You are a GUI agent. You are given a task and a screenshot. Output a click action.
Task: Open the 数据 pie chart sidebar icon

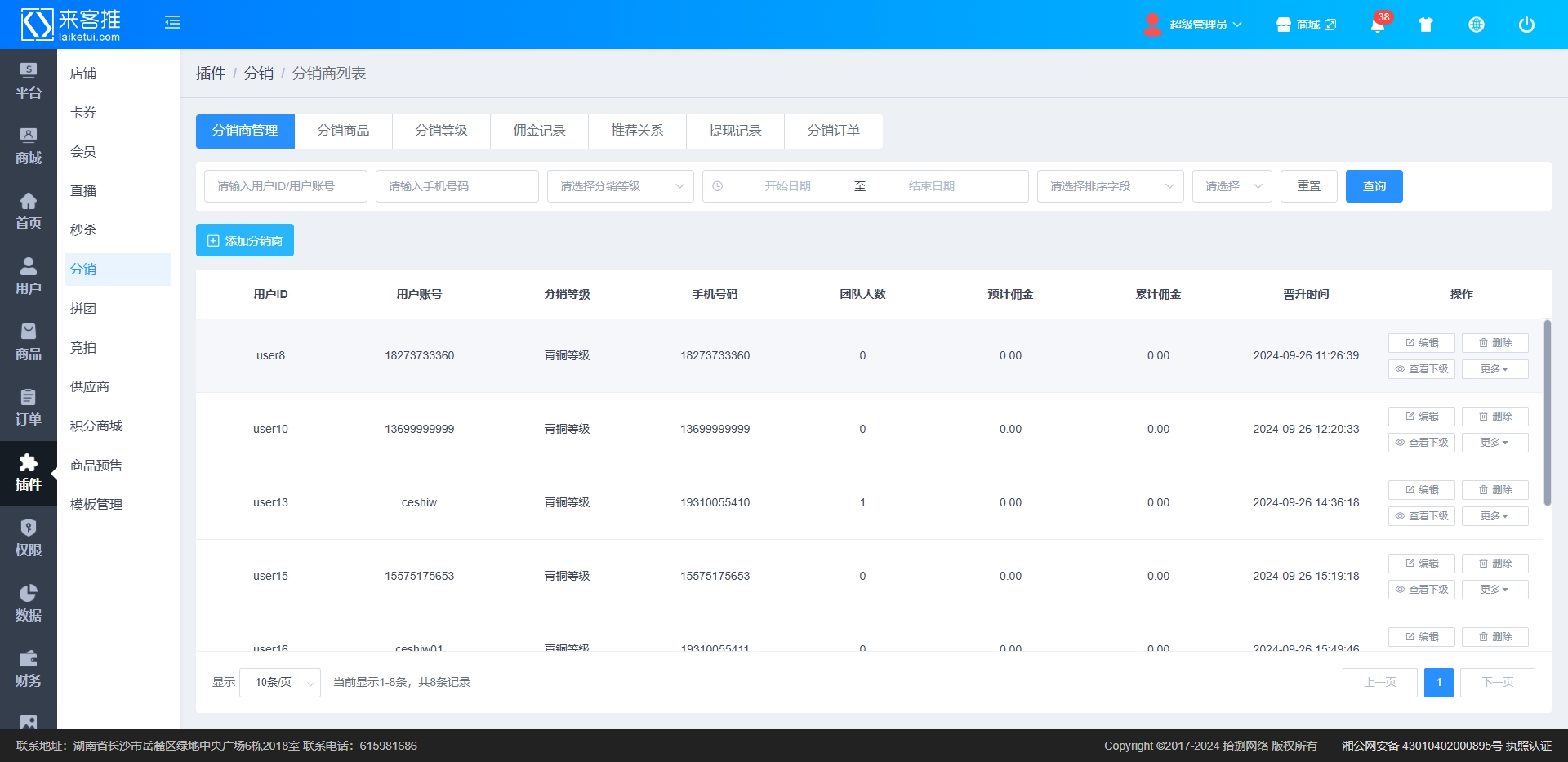[29, 604]
